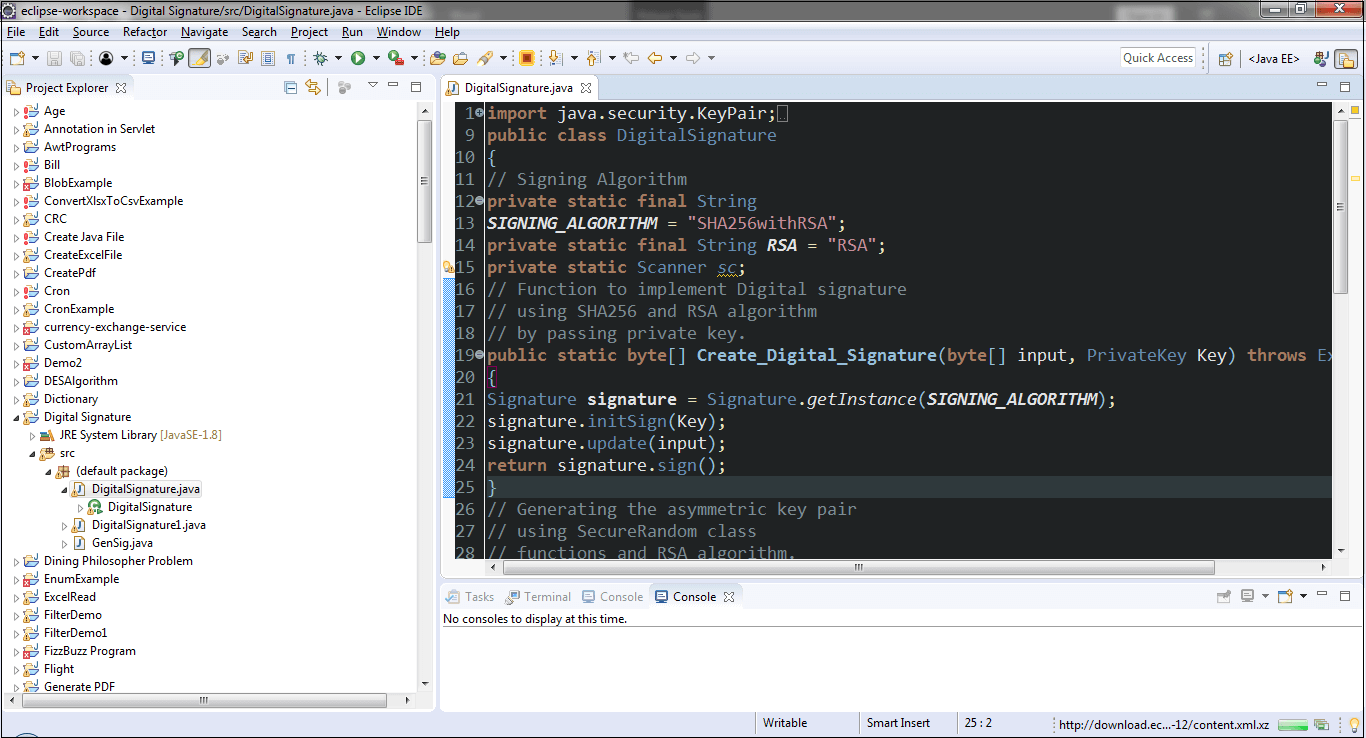Viewport: 1366px width, 738px height.
Task: Click Collapse All in Project Explorer
Action: pos(291,87)
